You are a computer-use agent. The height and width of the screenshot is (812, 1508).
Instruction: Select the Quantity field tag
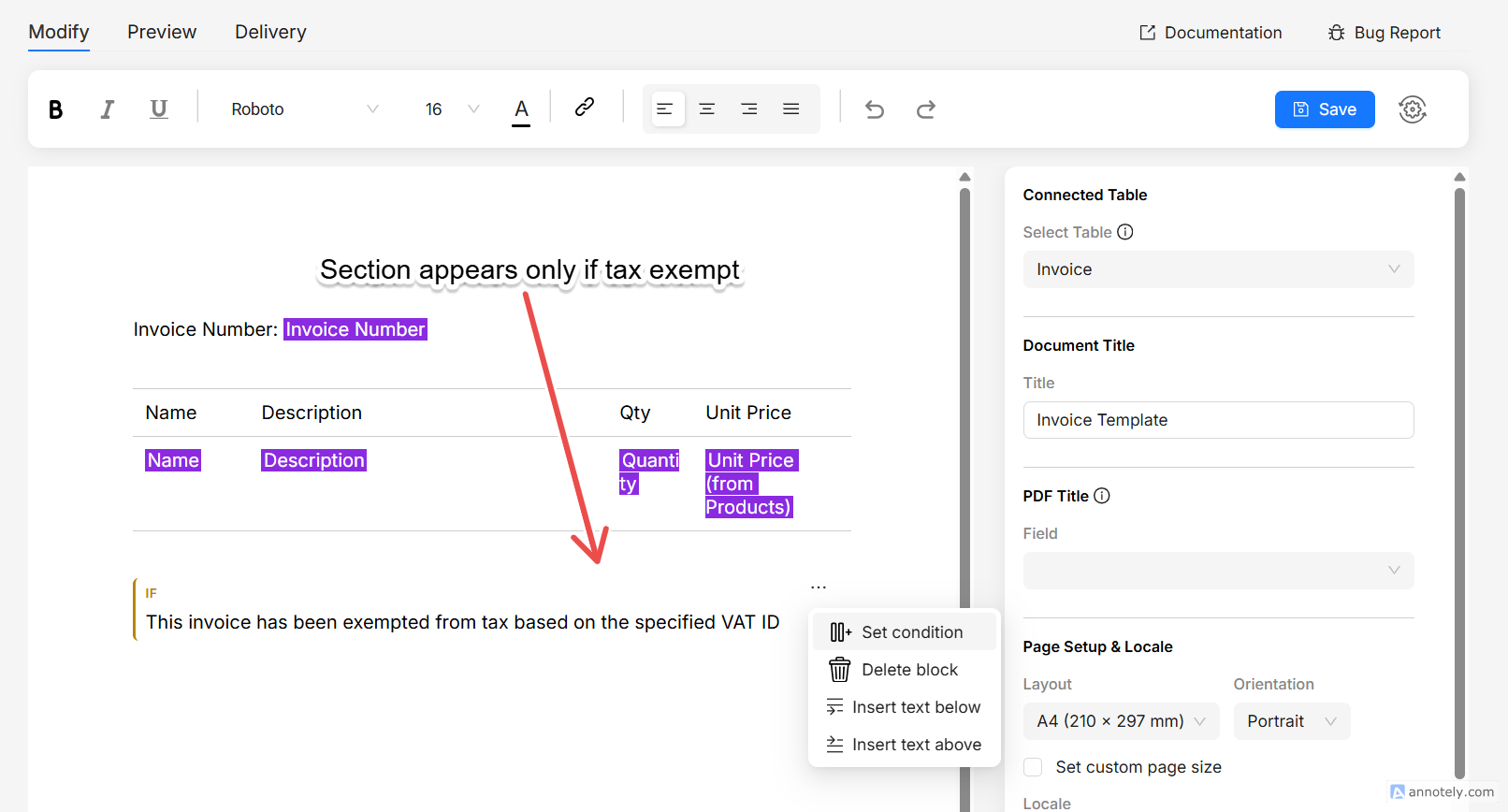click(x=649, y=471)
